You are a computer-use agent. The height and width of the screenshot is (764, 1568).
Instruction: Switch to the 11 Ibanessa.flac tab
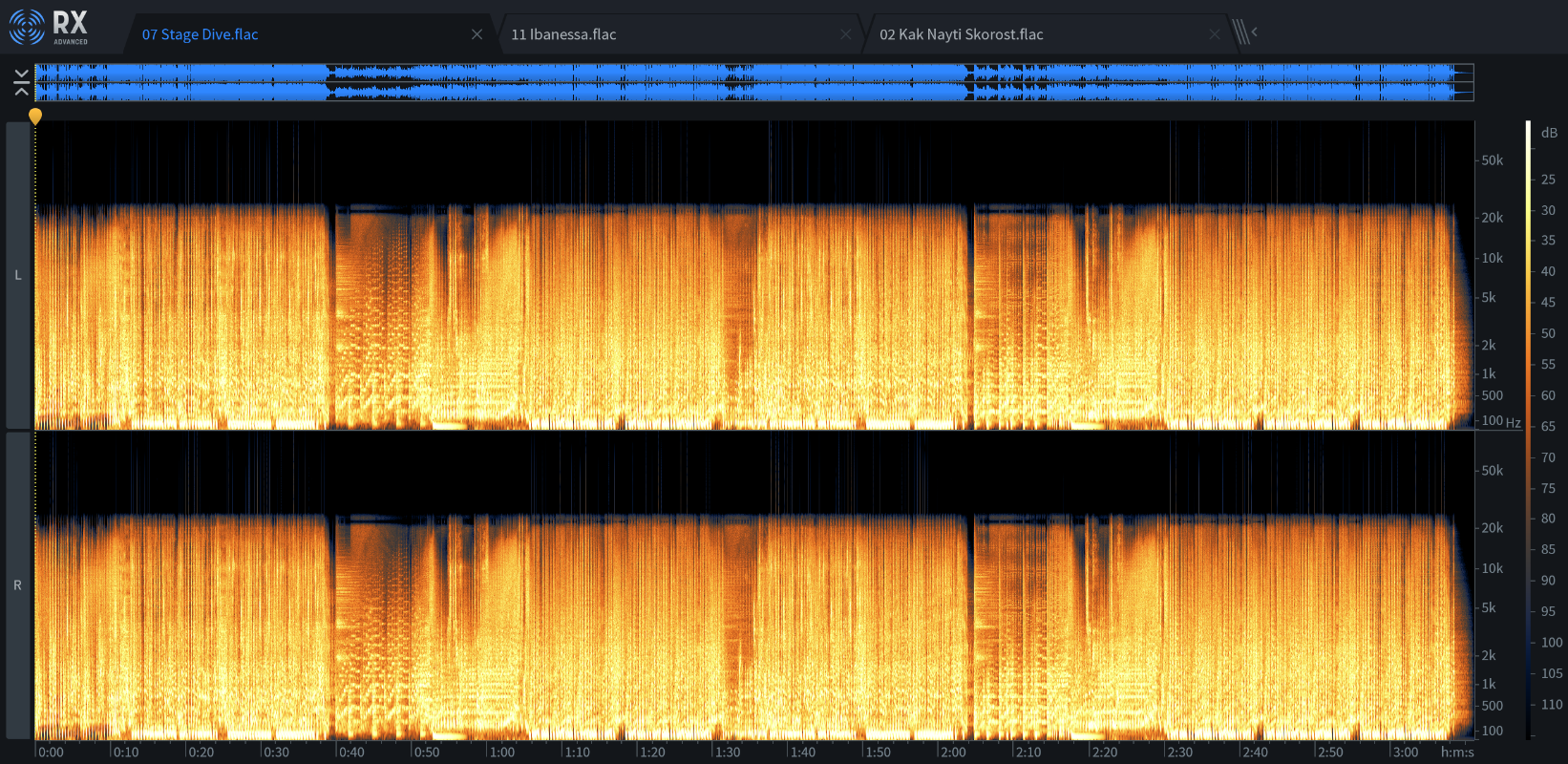pos(563,34)
